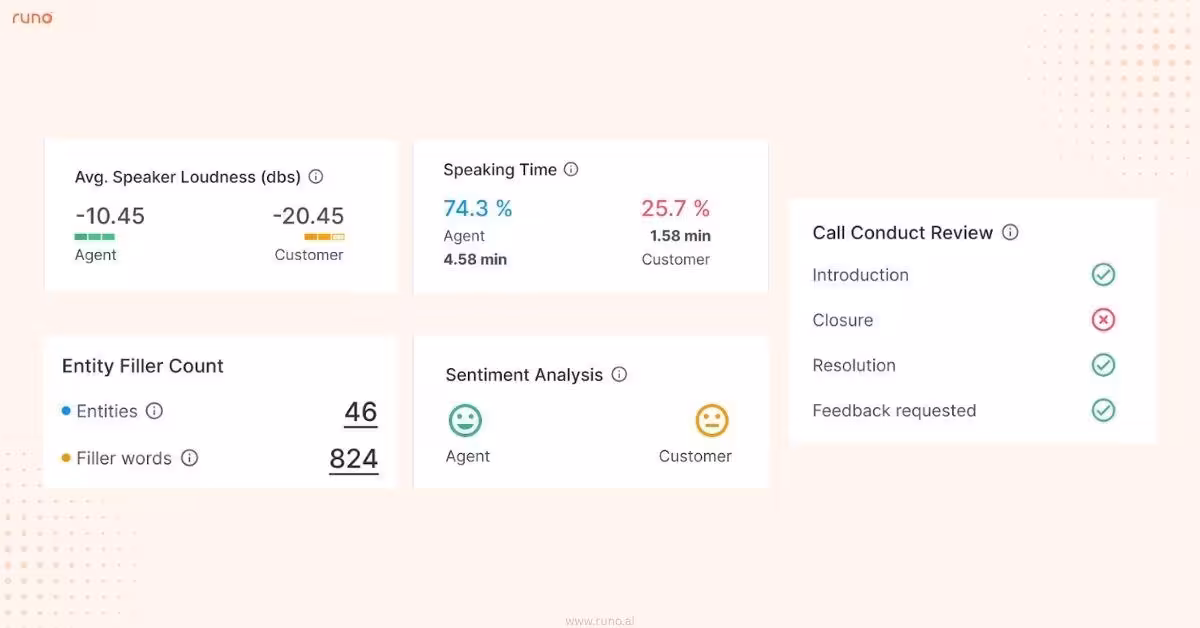Toggle the Introduction checkmark indicator
The height and width of the screenshot is (628, 1200).
click(x=1104, y=274)
